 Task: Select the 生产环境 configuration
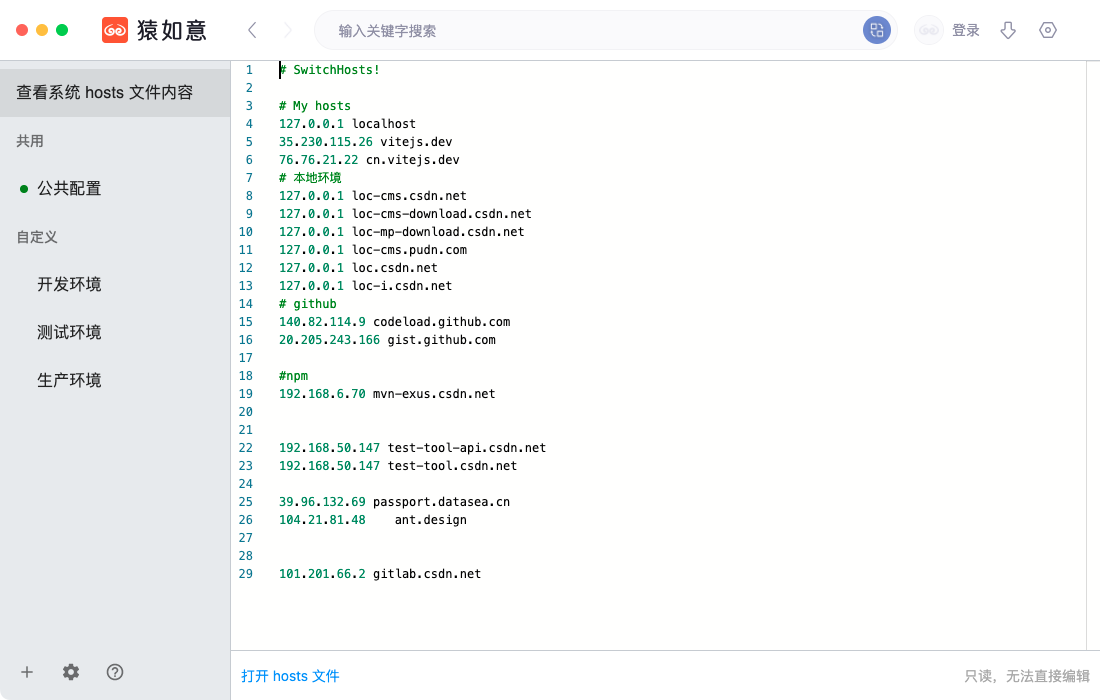(x=115, y=380)
